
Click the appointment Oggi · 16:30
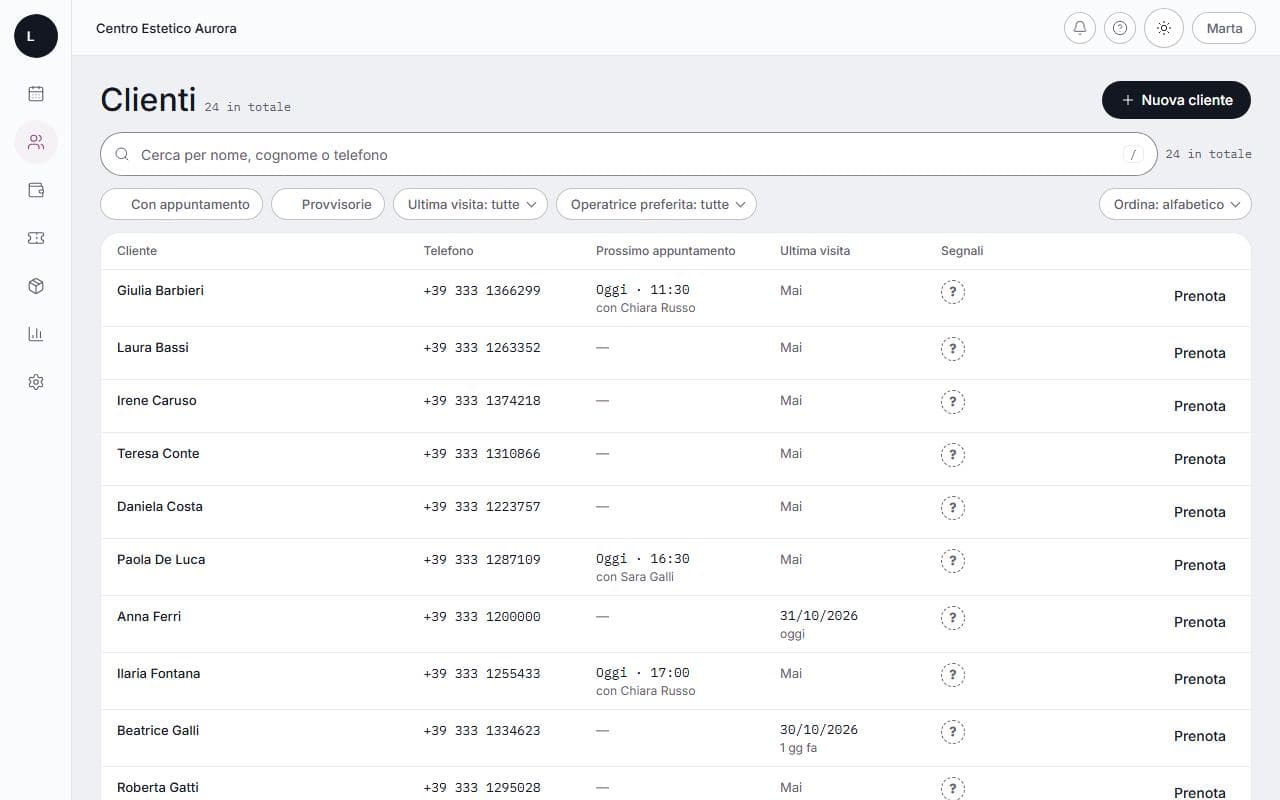pos(643,559)
